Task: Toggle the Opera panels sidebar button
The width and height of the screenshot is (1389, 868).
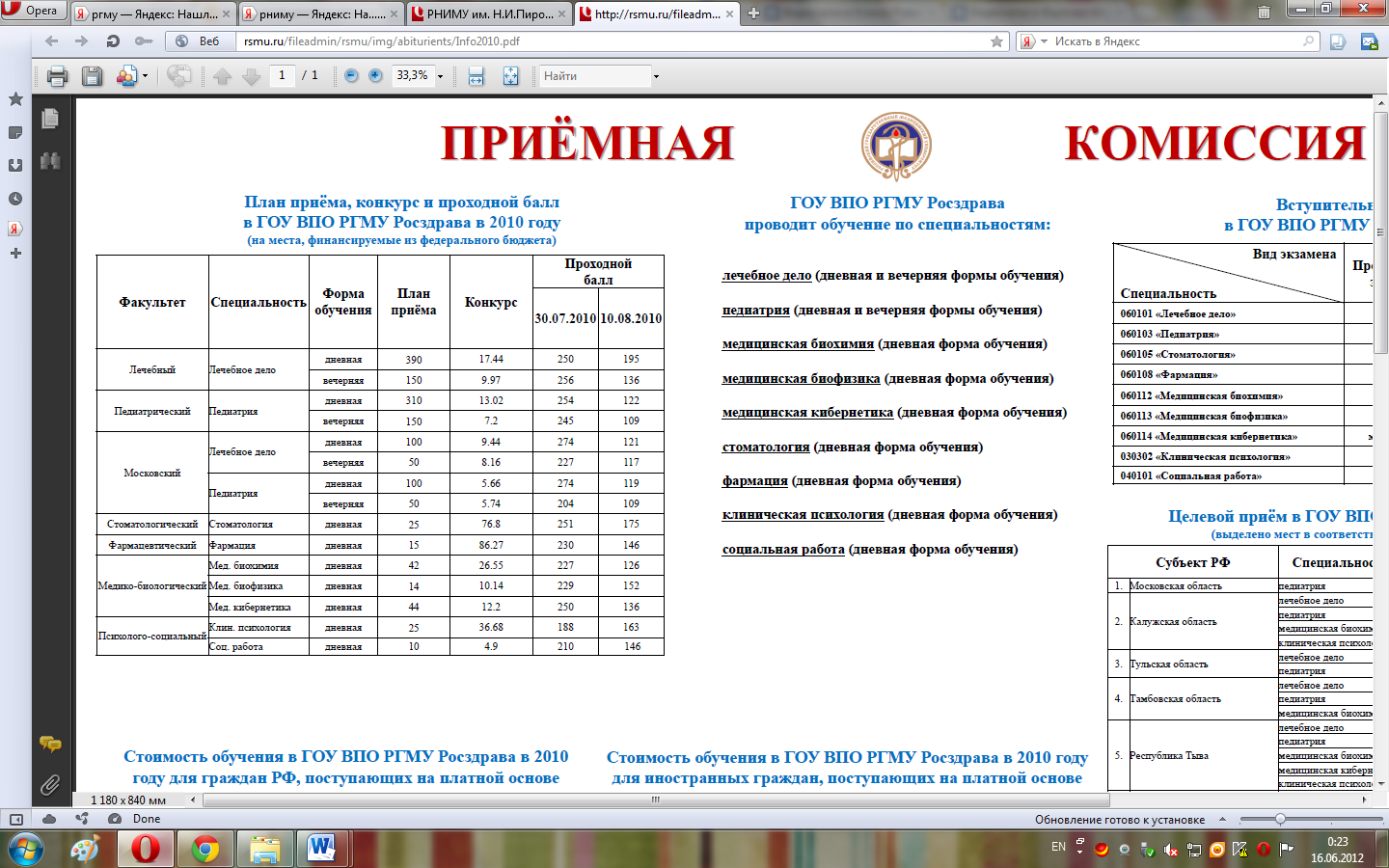Action: [x=15, y=819]
